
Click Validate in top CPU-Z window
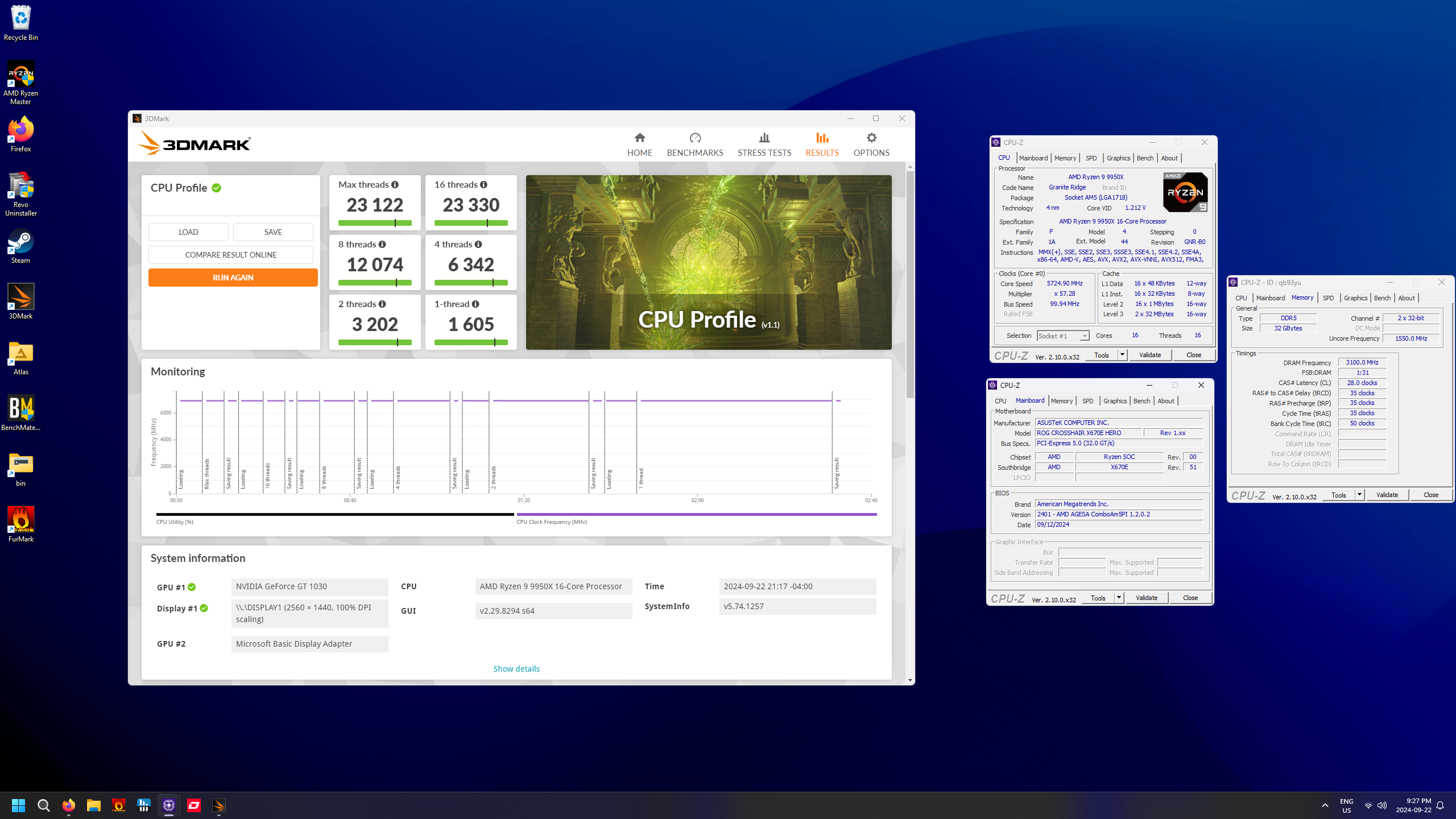coord(1150,355)
